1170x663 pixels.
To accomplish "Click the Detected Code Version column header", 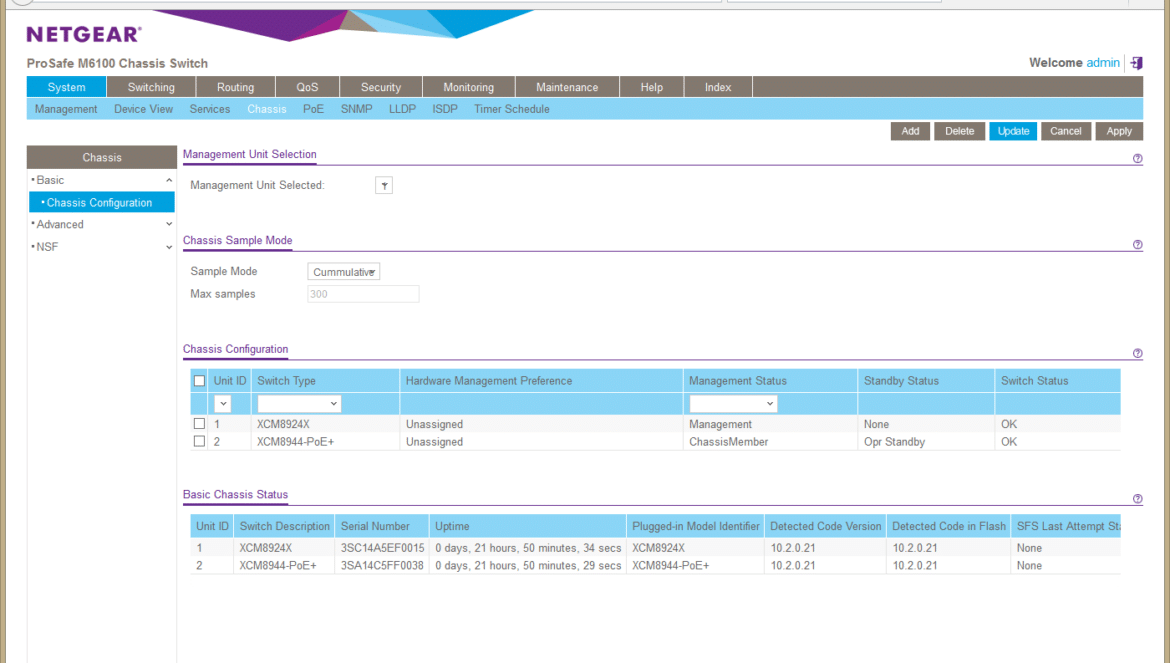I will (825, 526).
